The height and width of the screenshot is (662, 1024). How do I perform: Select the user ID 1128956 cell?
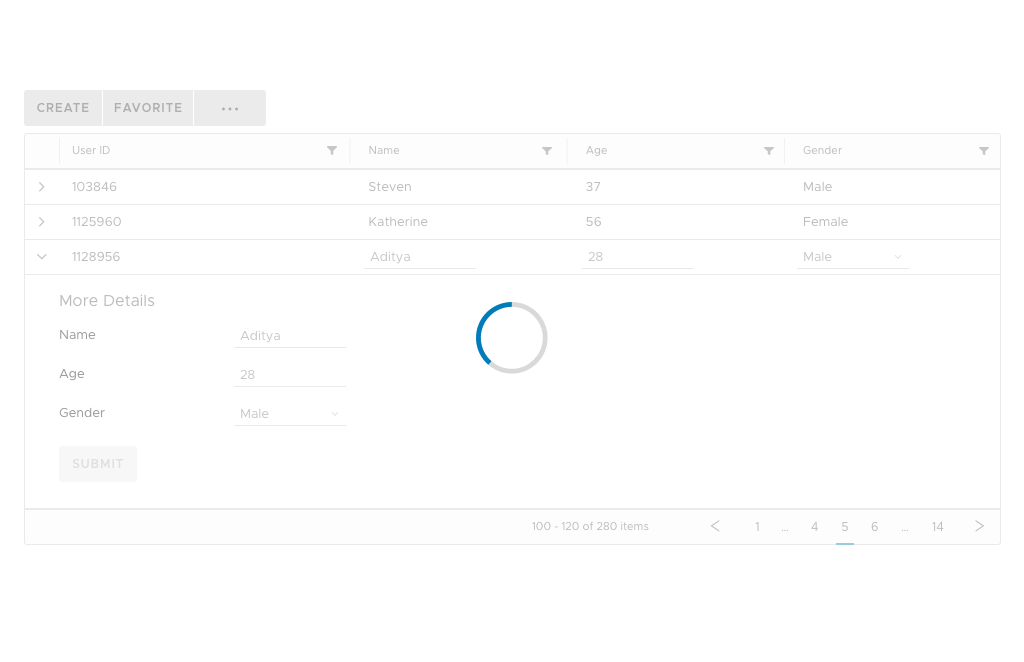(x=96, y=257)
